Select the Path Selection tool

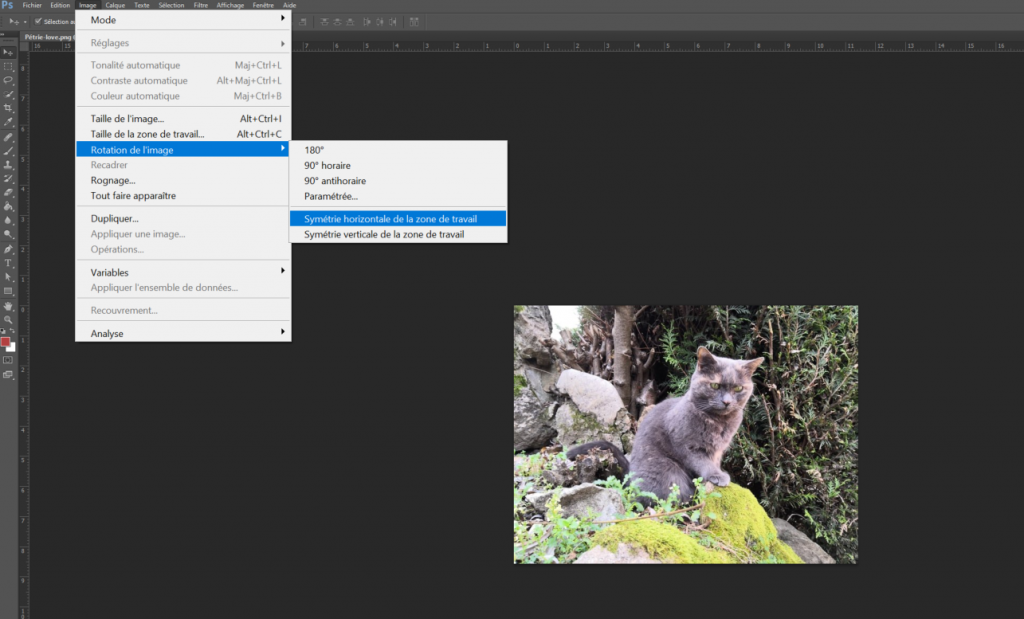click(x=8, y=277)
